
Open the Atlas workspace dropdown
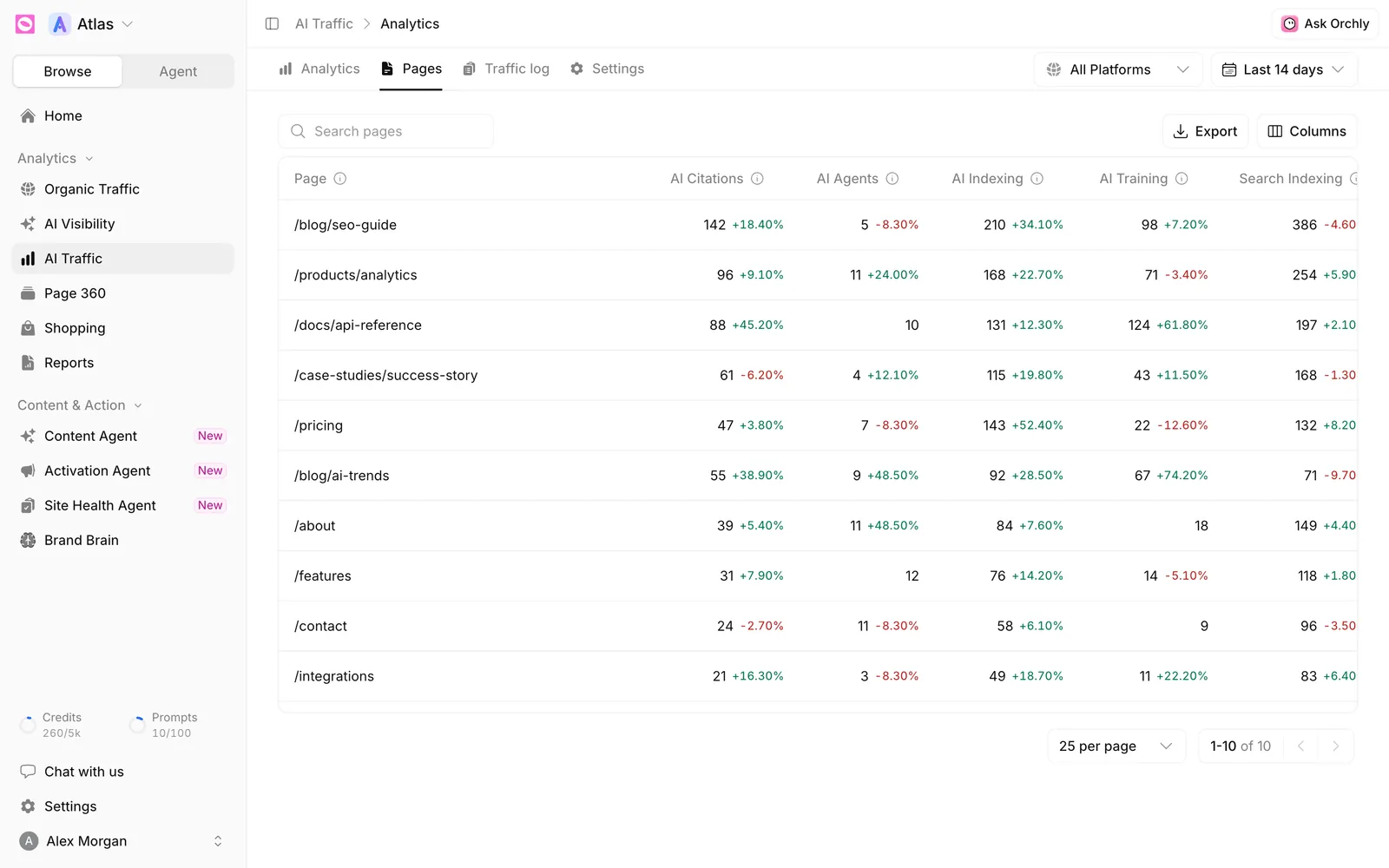click(x=91, y=24)
